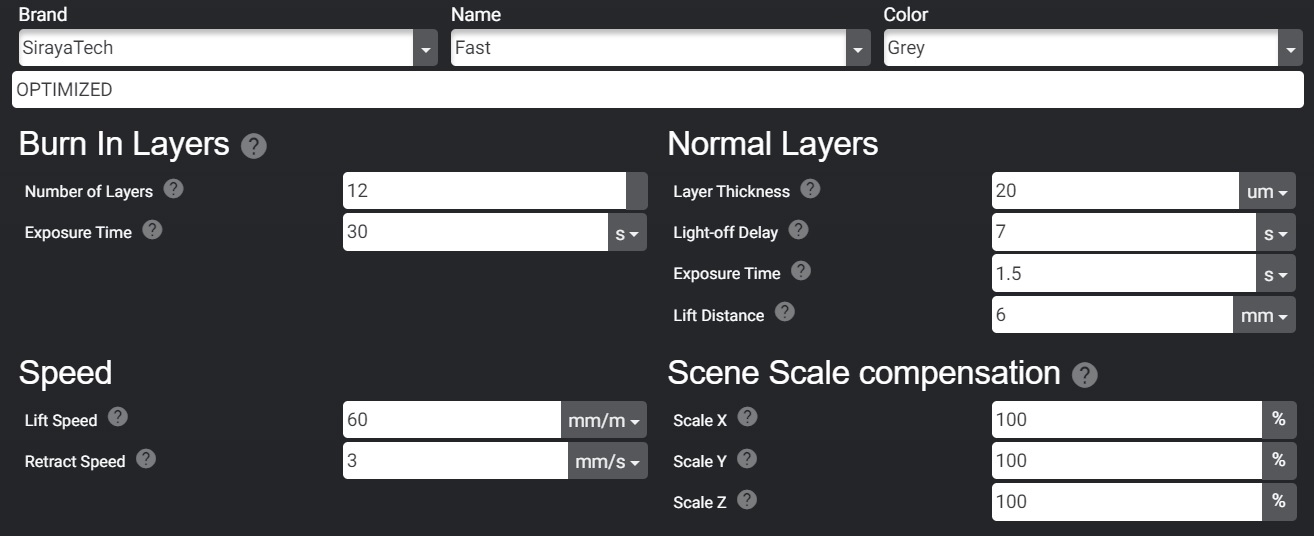Screen dimensions: 1314x536
Task: Click help icon beside Lift Distance
Action: click(x=785, y=312)
